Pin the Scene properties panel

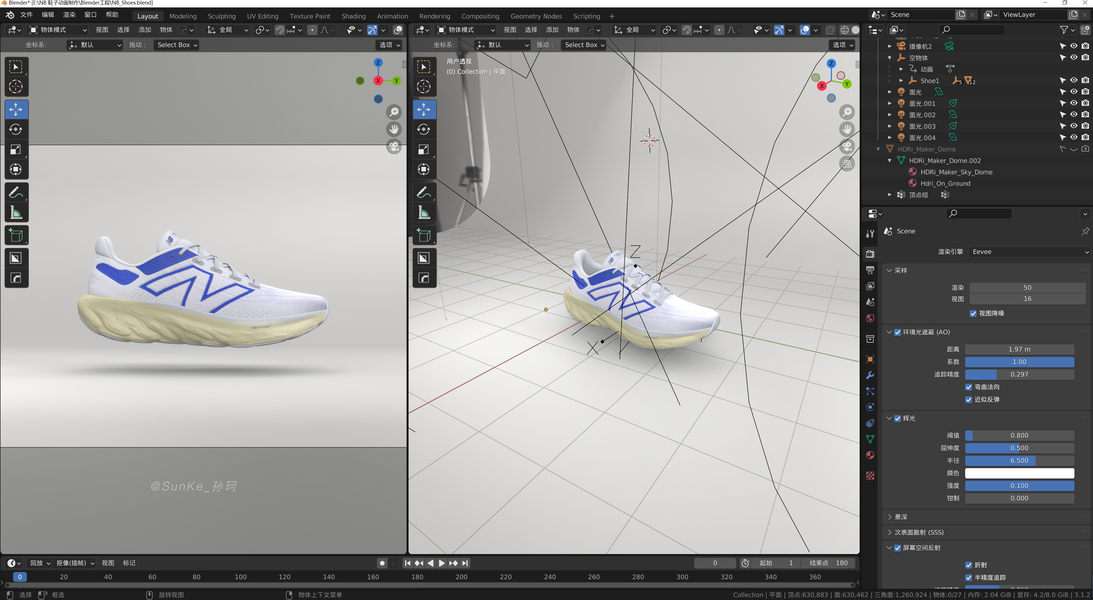pyautogui.click(x=1085, y=231)
